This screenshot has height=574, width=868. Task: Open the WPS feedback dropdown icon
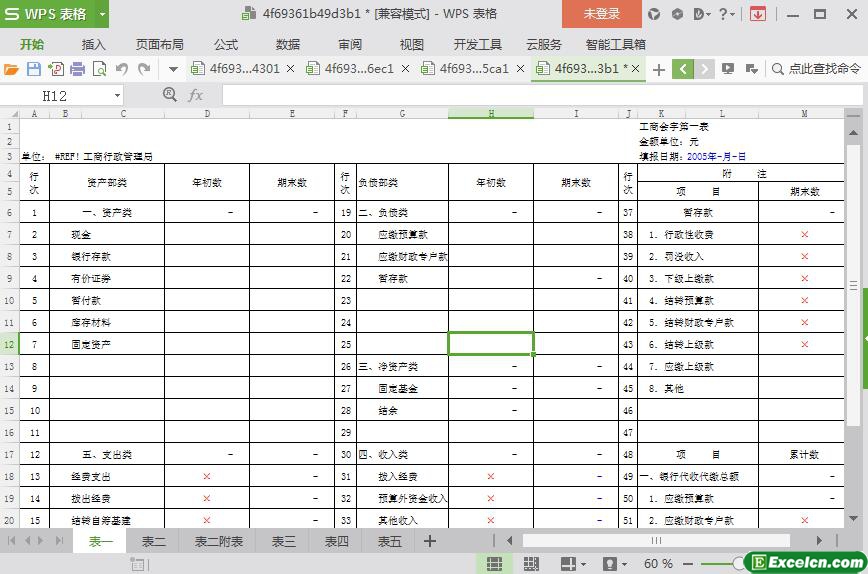pyautogui.click(x=701, y=14)
